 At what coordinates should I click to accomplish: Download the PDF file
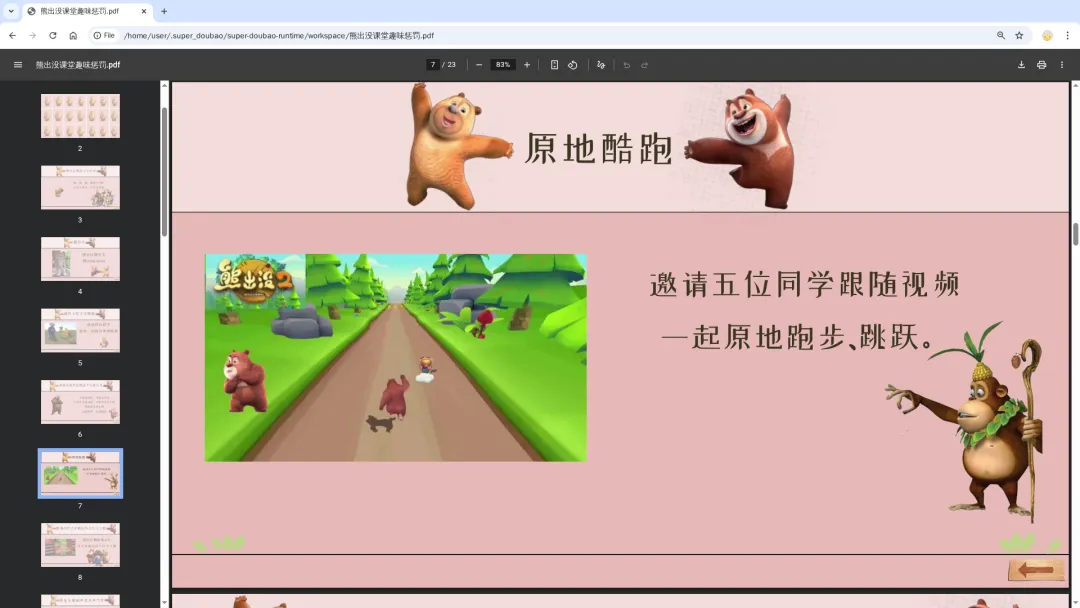pyautogui.click(x=1021, y=65)
